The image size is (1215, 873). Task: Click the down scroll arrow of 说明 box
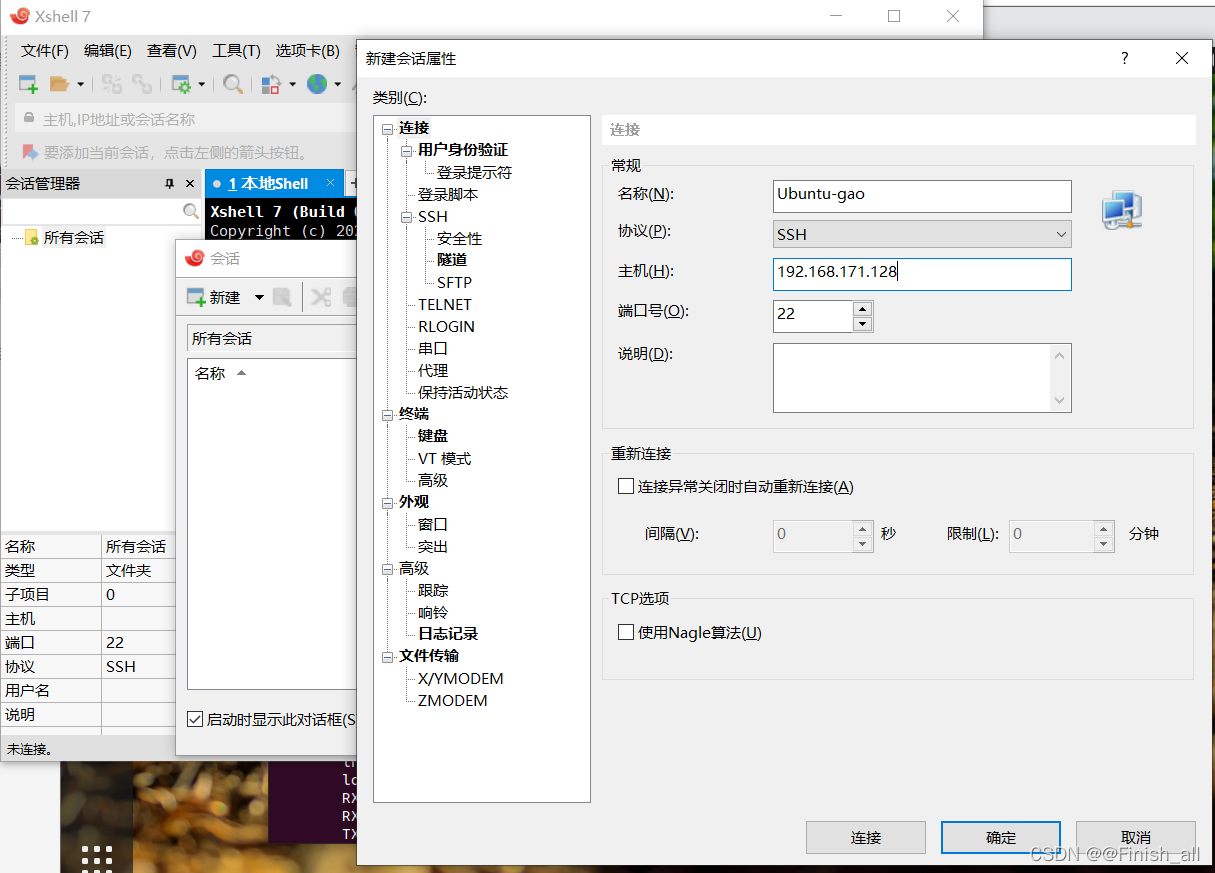(x=1060, y=400)
